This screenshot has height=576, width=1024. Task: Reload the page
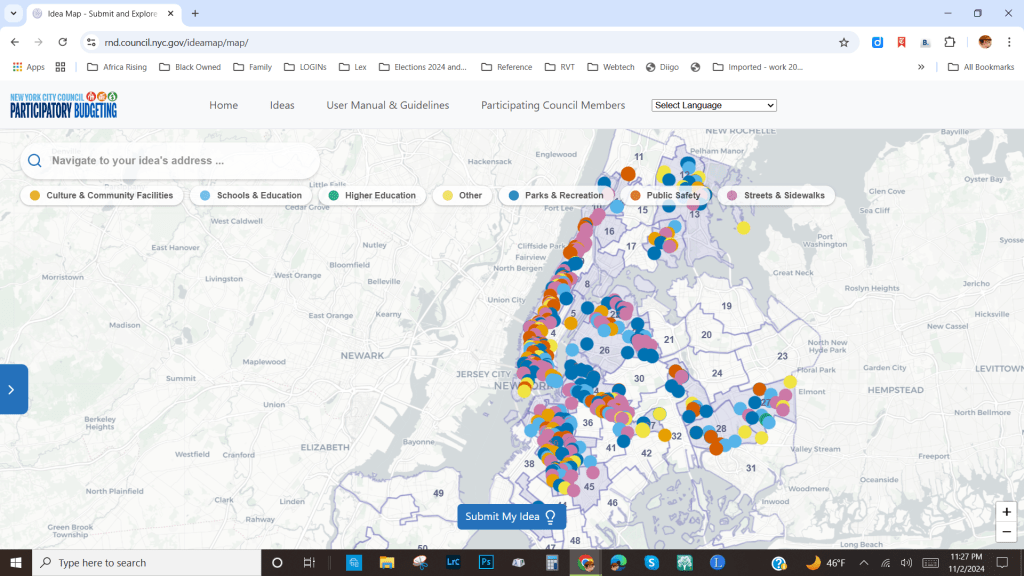[x=63, y=42]
